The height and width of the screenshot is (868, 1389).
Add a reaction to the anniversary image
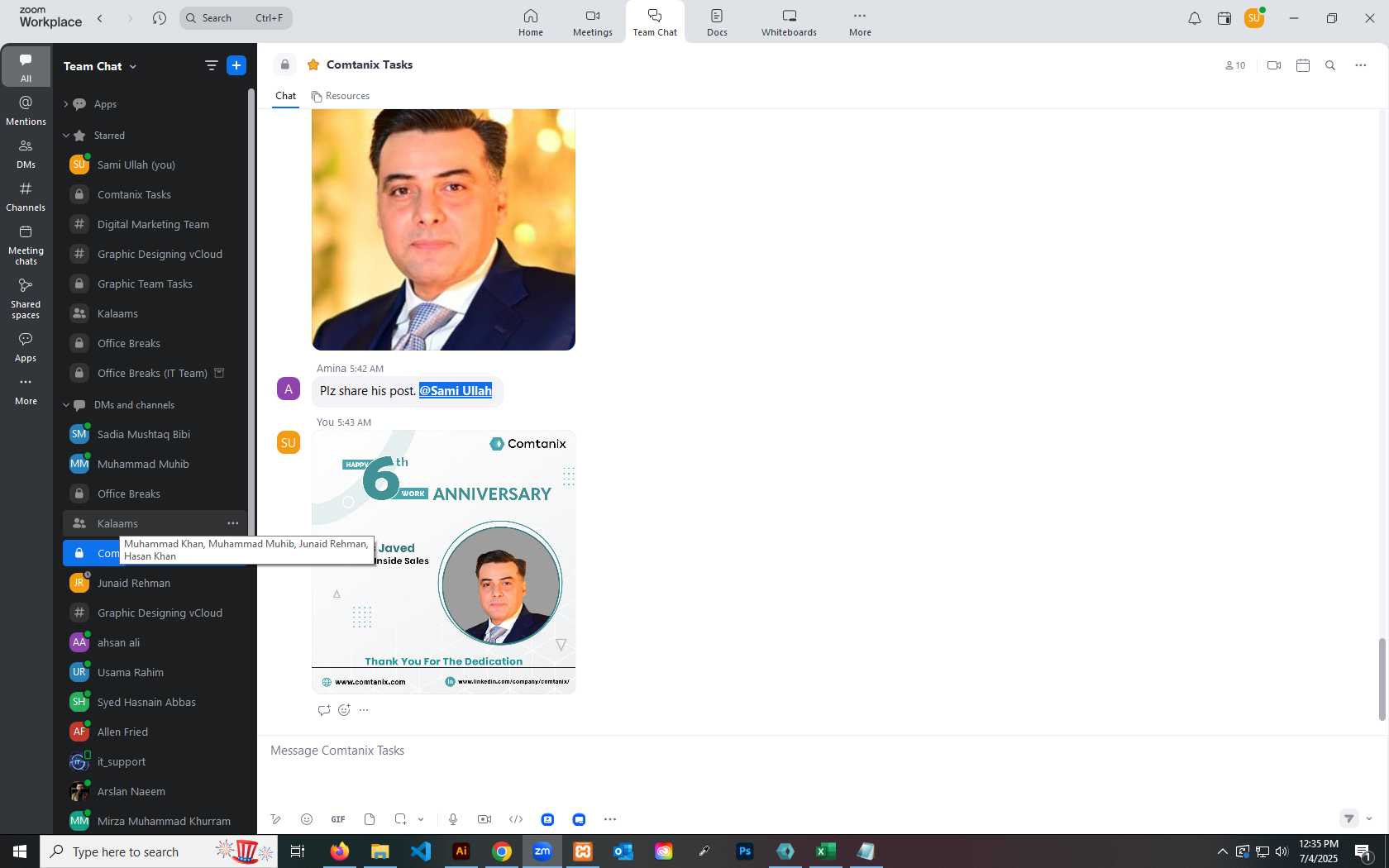[x=344, y=710]
